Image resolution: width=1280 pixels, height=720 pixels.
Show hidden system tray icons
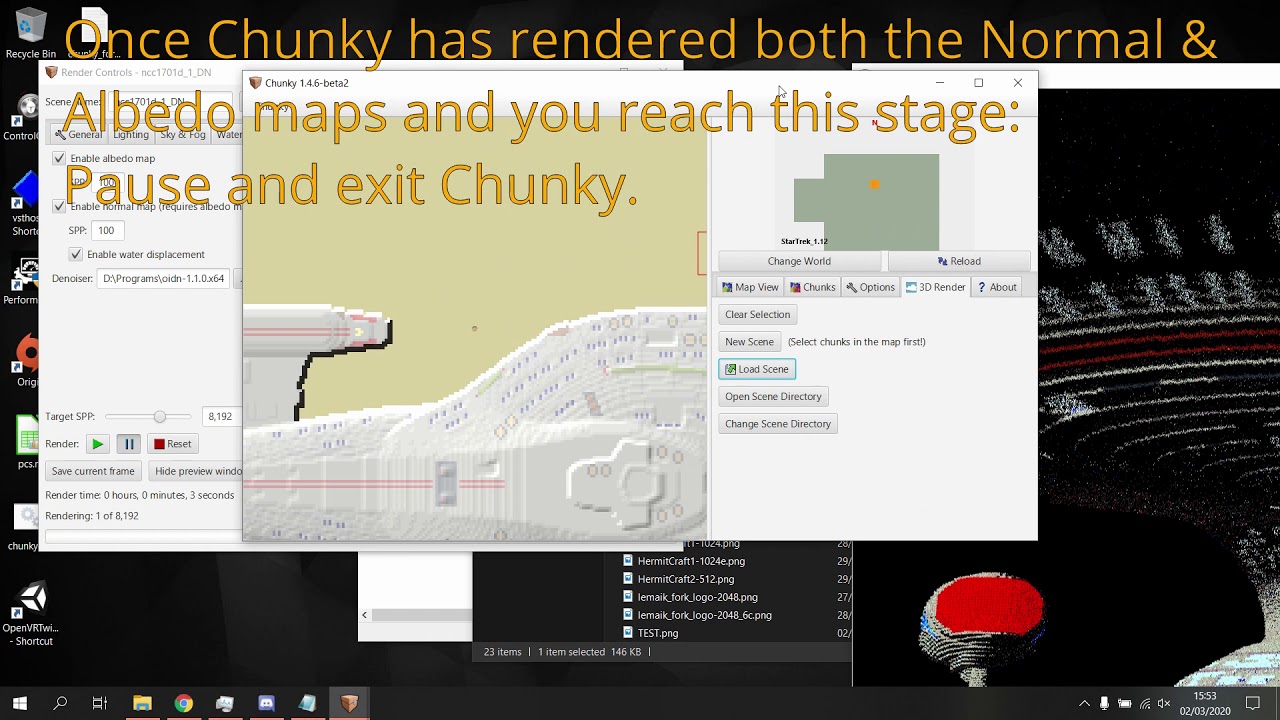click(x=1084, y=704)
